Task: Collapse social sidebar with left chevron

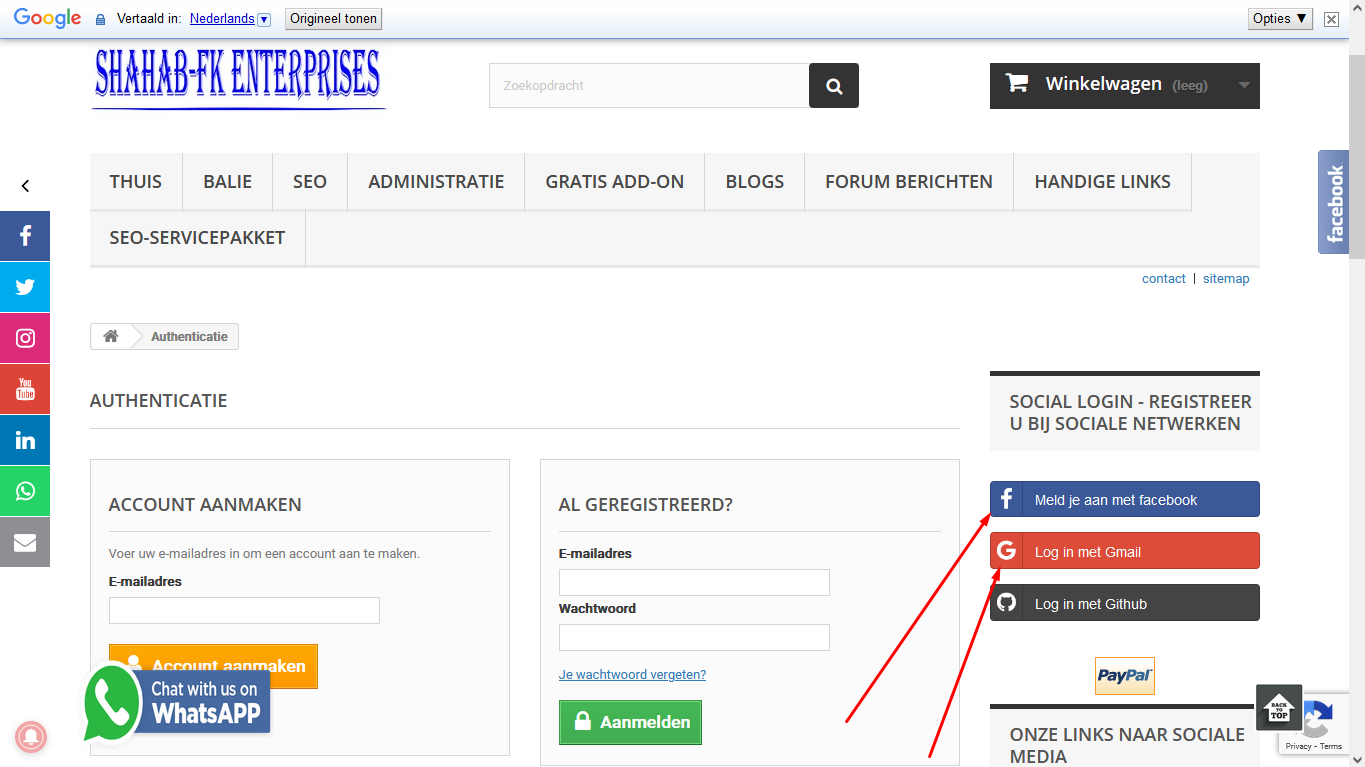Action: click(x=25, y=186)
